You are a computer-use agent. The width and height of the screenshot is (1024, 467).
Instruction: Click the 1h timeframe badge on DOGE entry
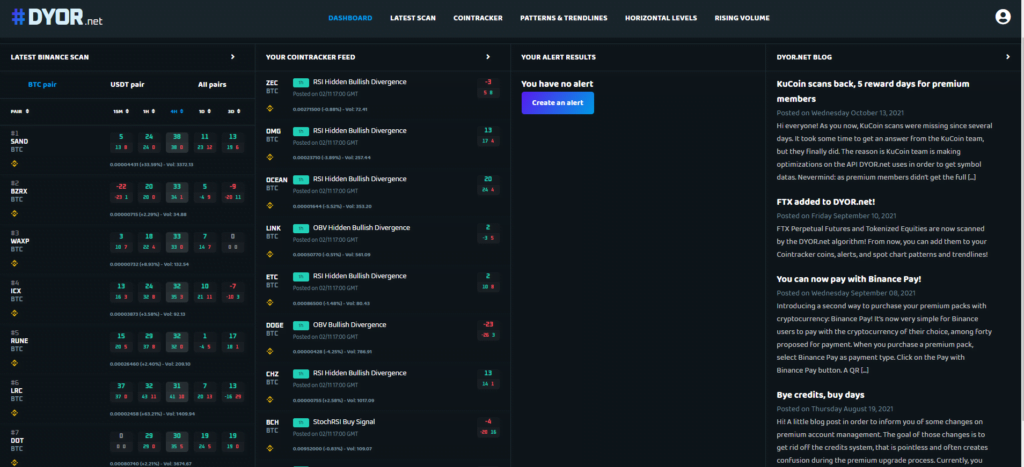(x=301, y=325)
